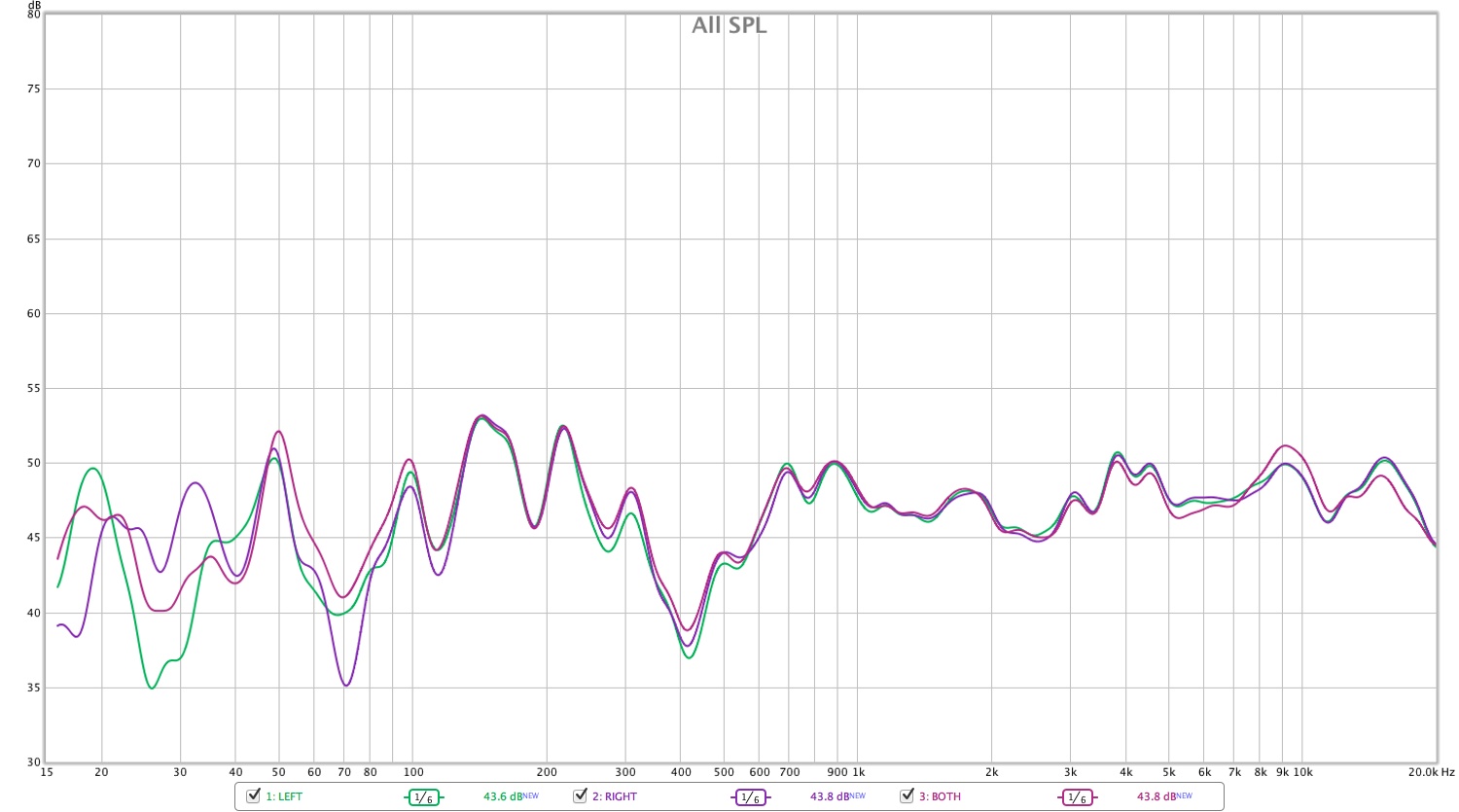Toggle the 3: BOTH trace checkbox

907,794
